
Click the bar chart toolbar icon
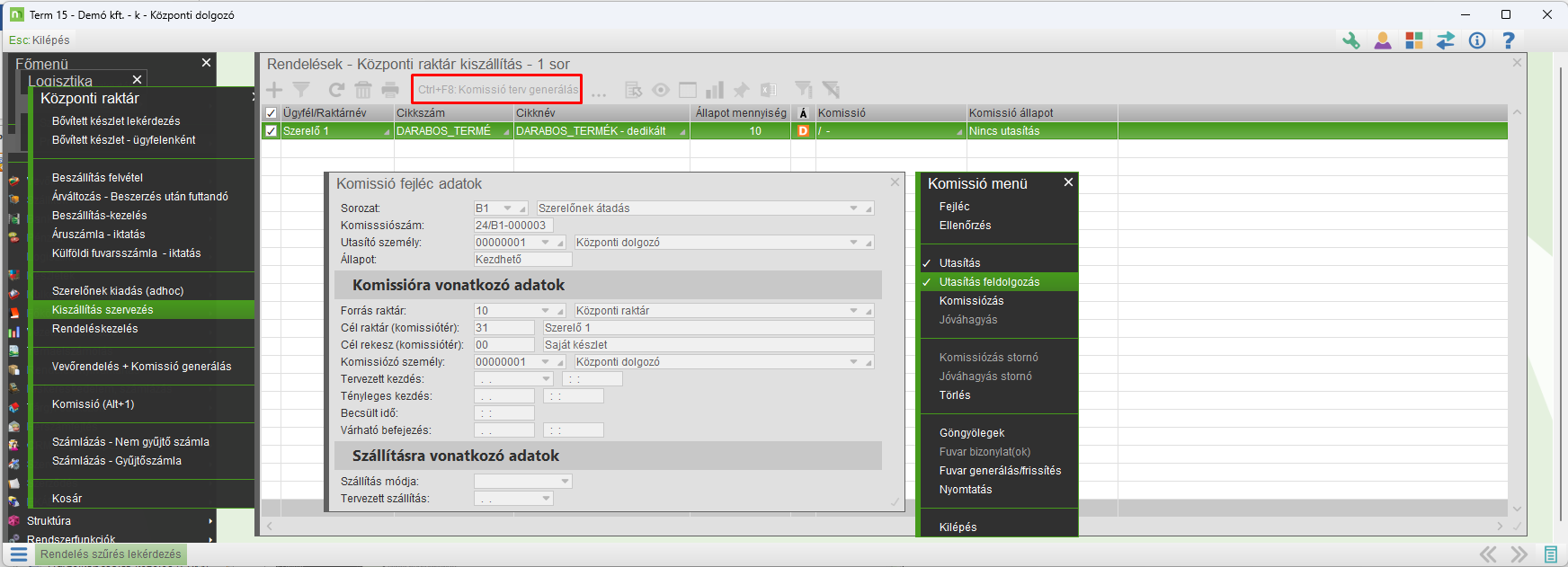point(715,90)
